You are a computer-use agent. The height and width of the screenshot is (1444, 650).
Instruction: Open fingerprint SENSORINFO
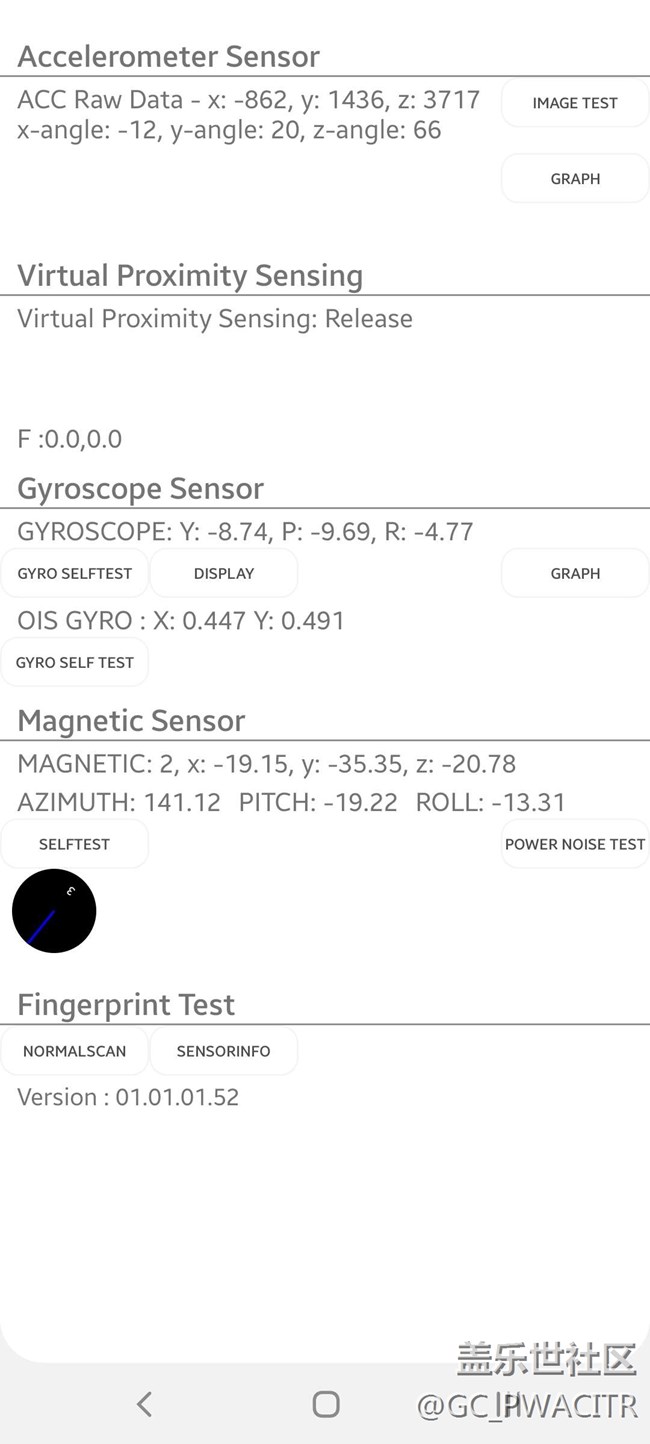[223, 1051]
